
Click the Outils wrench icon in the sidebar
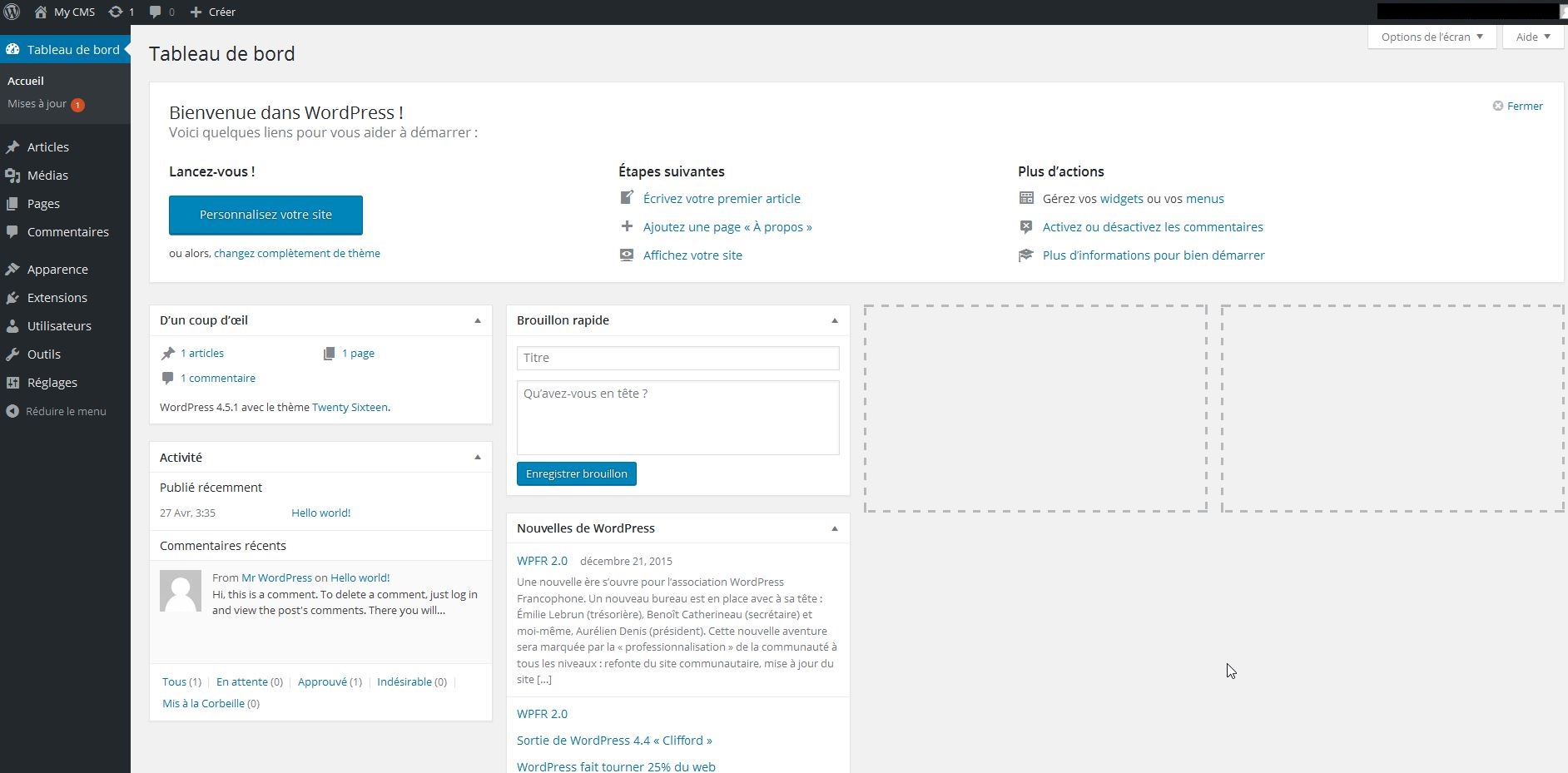[x=12, y=354]
